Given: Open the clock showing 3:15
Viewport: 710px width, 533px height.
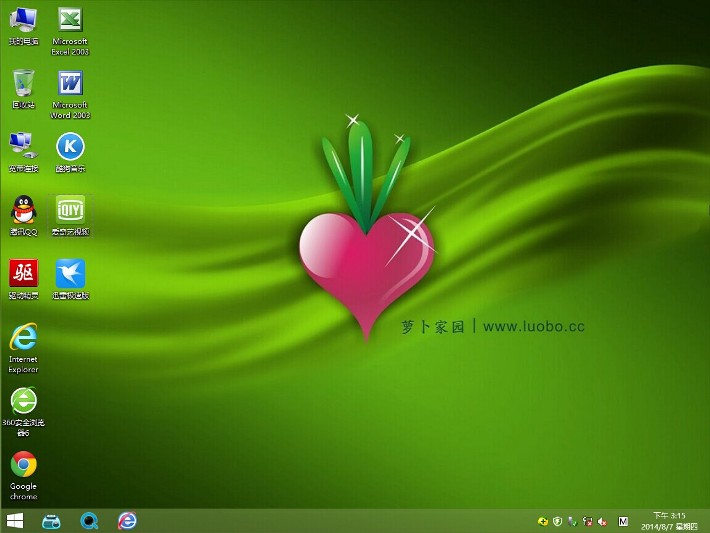Looking at the screenshot, I should coord(669,516).
